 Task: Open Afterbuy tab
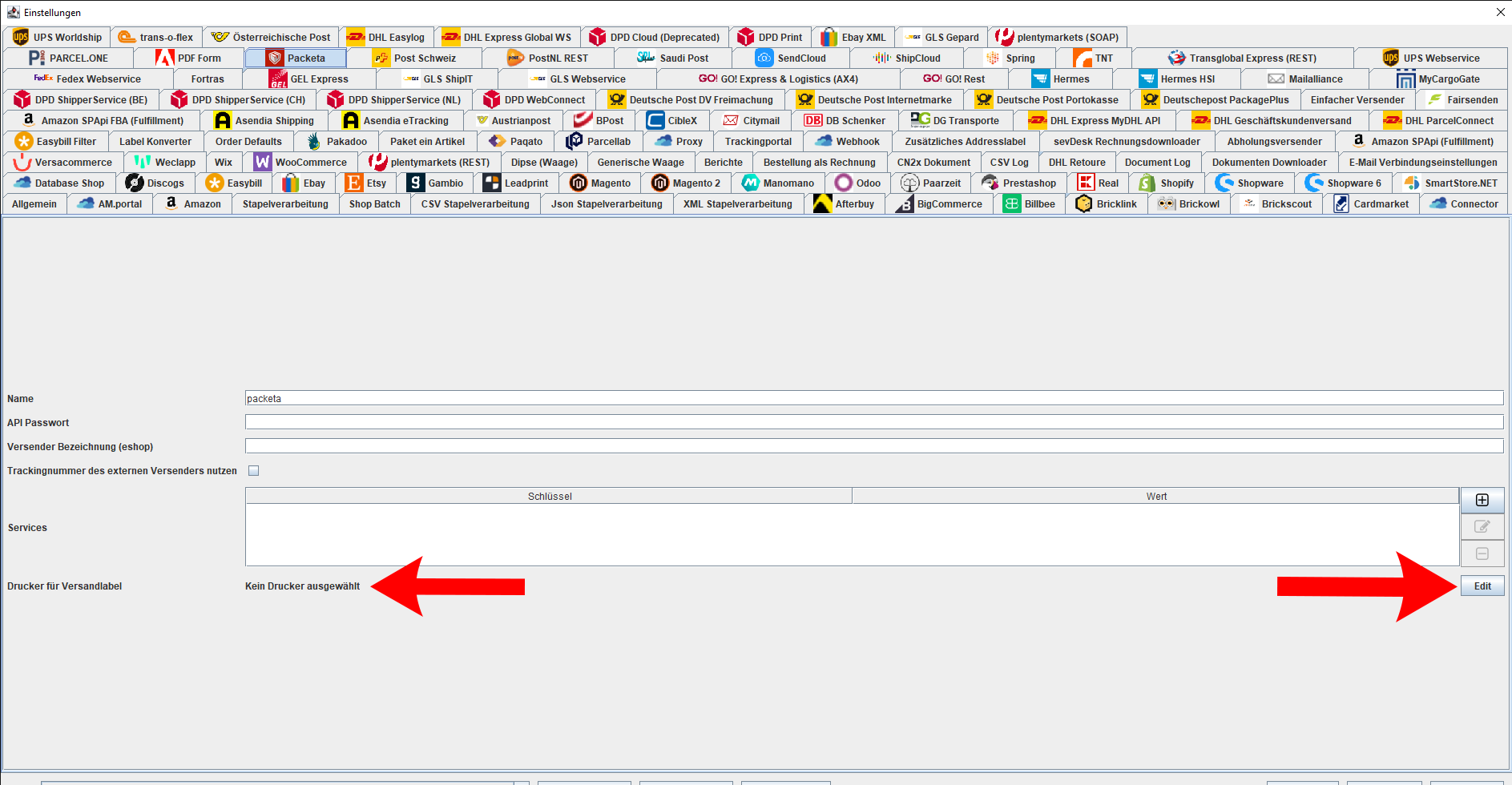[x=845, y=203]
